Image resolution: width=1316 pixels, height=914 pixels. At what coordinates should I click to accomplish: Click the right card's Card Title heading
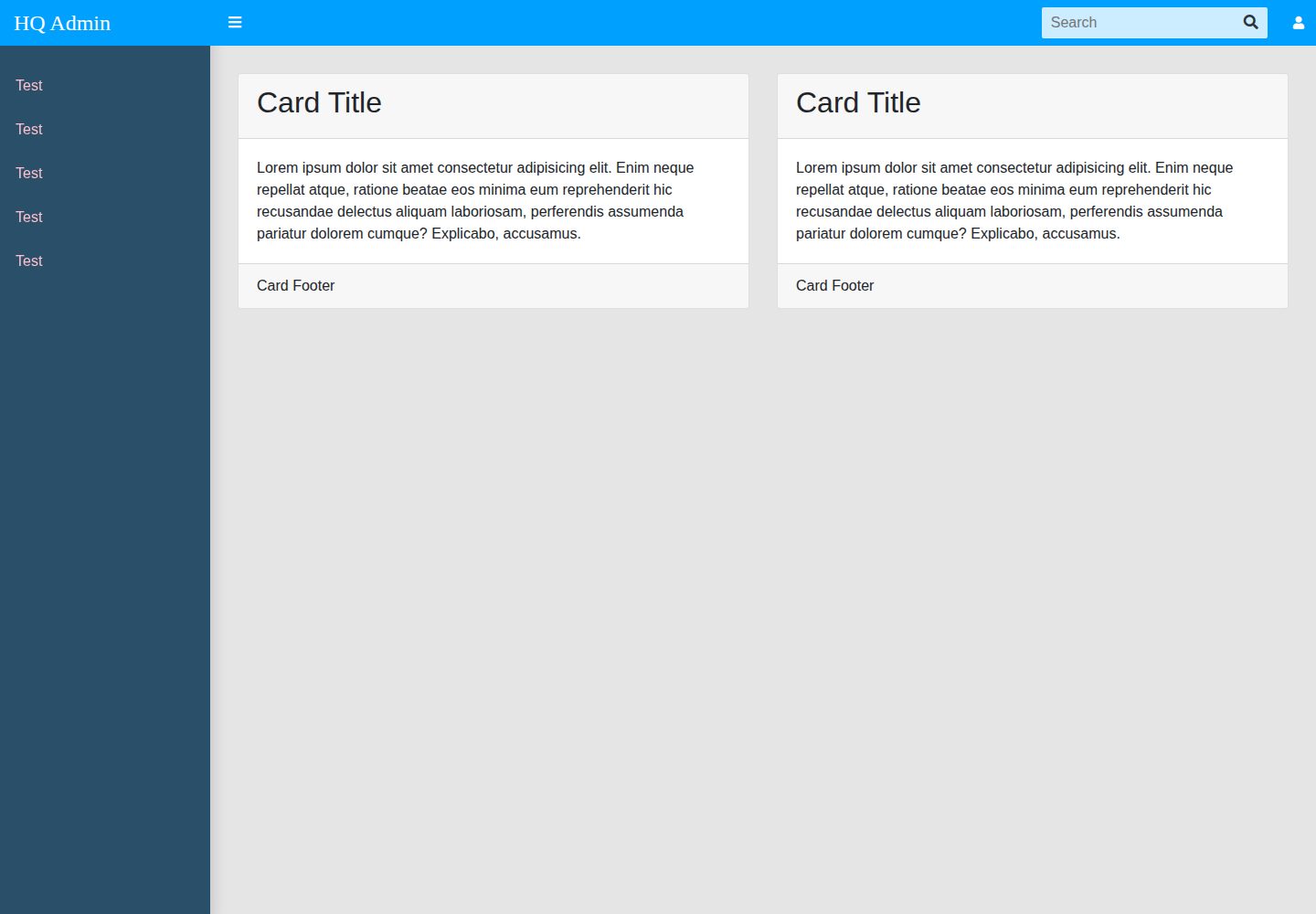click(858, 102)
